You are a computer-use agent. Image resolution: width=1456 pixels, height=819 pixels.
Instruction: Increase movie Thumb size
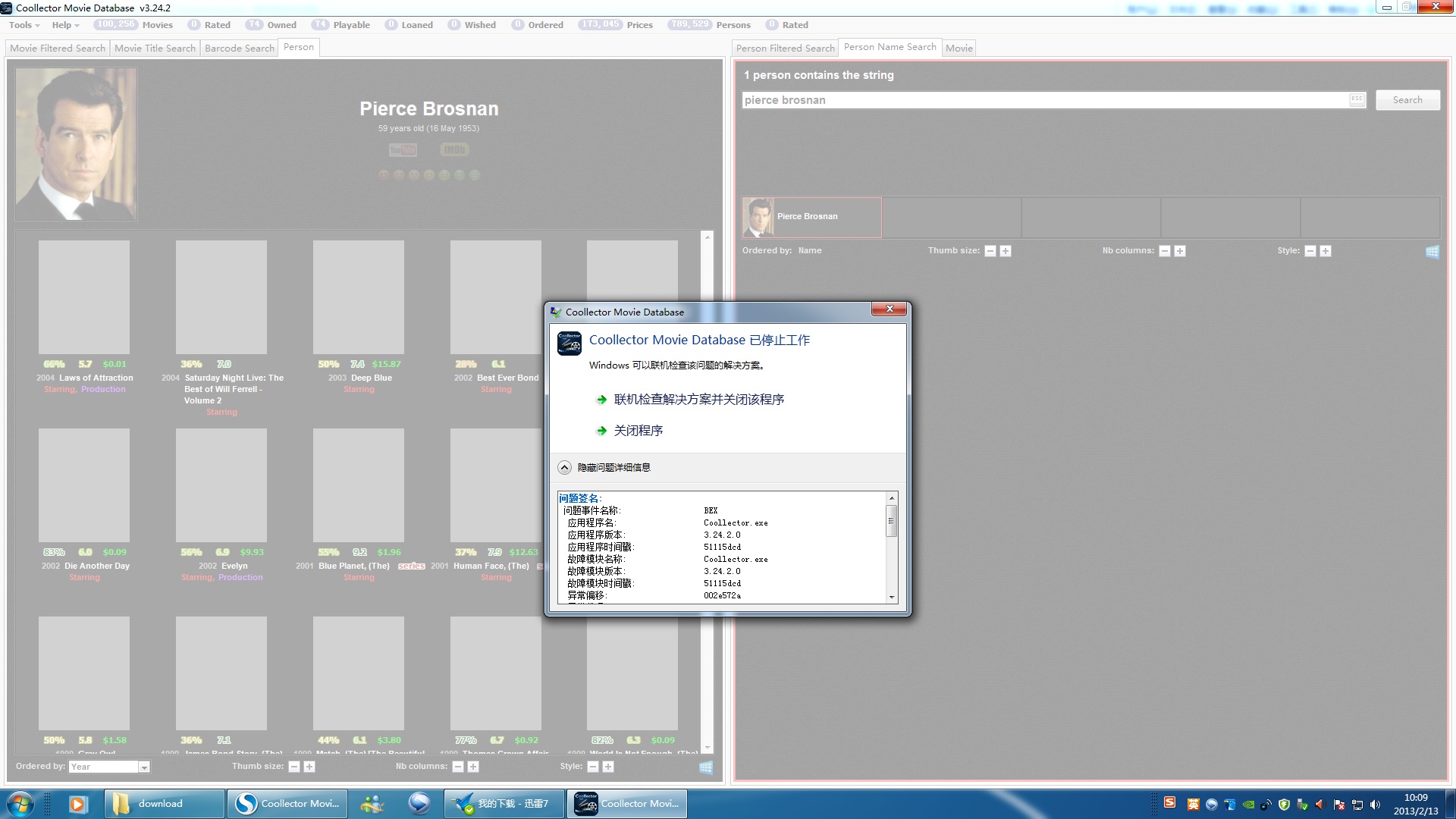pos(309,767)
